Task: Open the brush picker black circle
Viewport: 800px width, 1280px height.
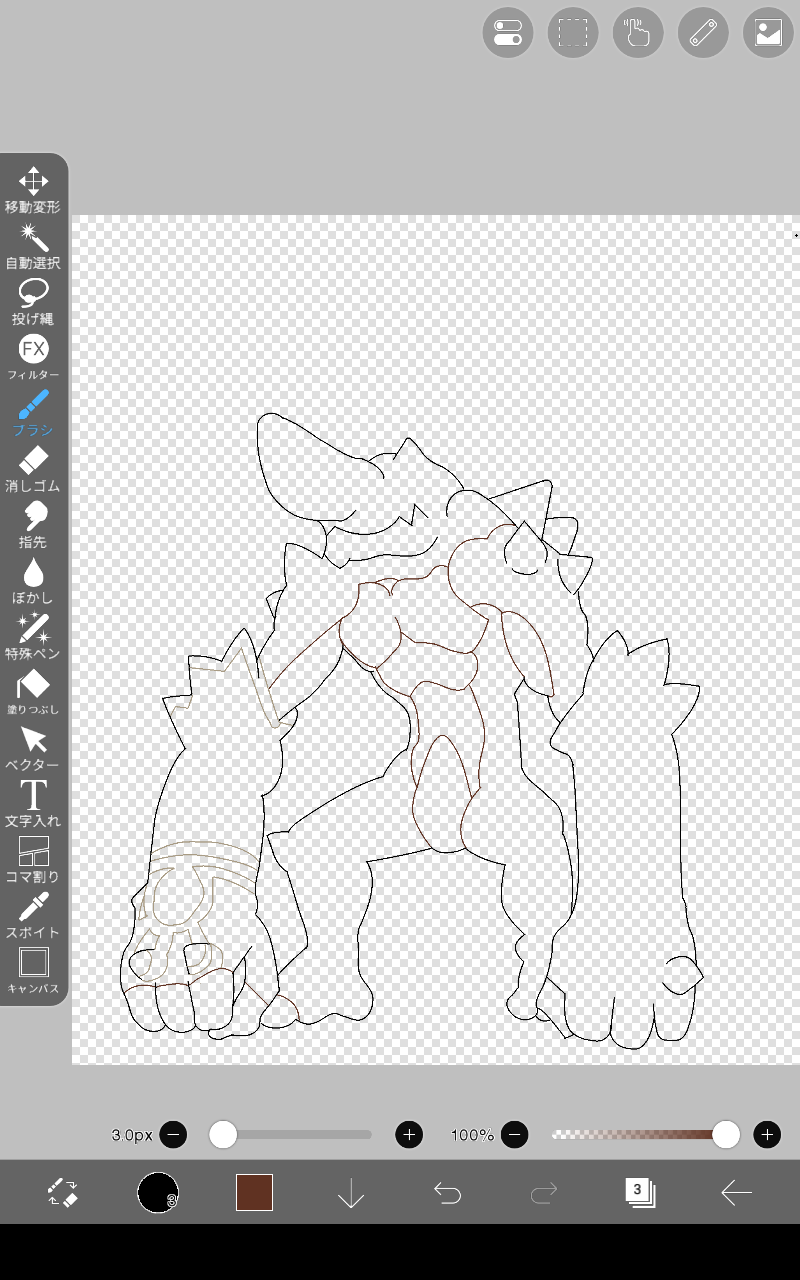Action: click(x=157, y=1192)
